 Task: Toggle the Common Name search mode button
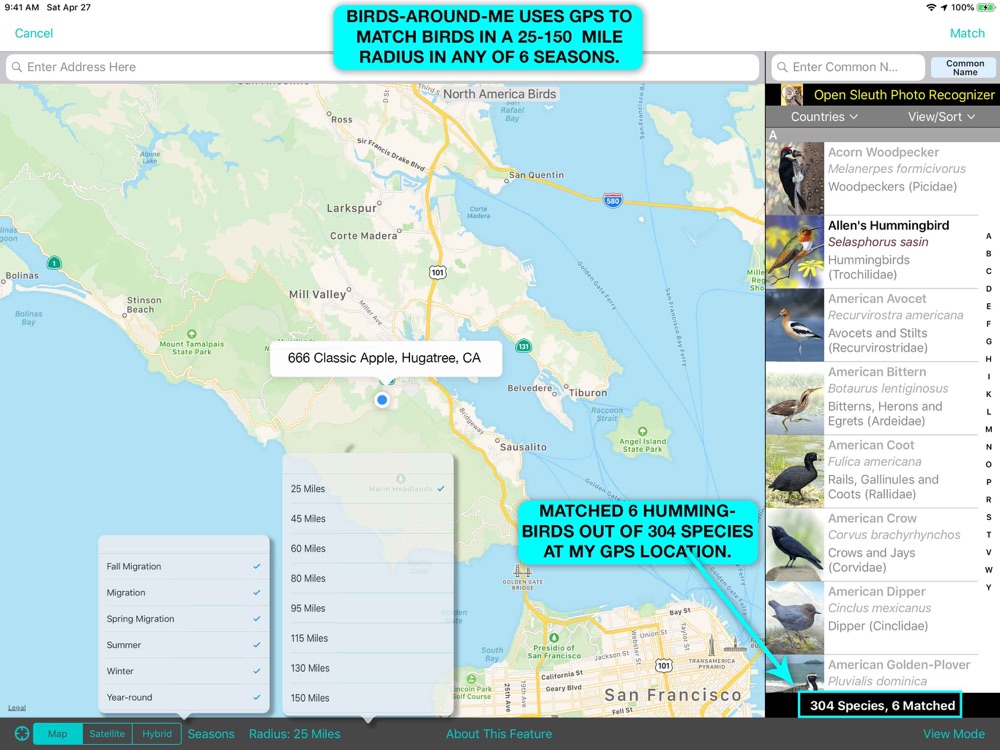[964, 68]
